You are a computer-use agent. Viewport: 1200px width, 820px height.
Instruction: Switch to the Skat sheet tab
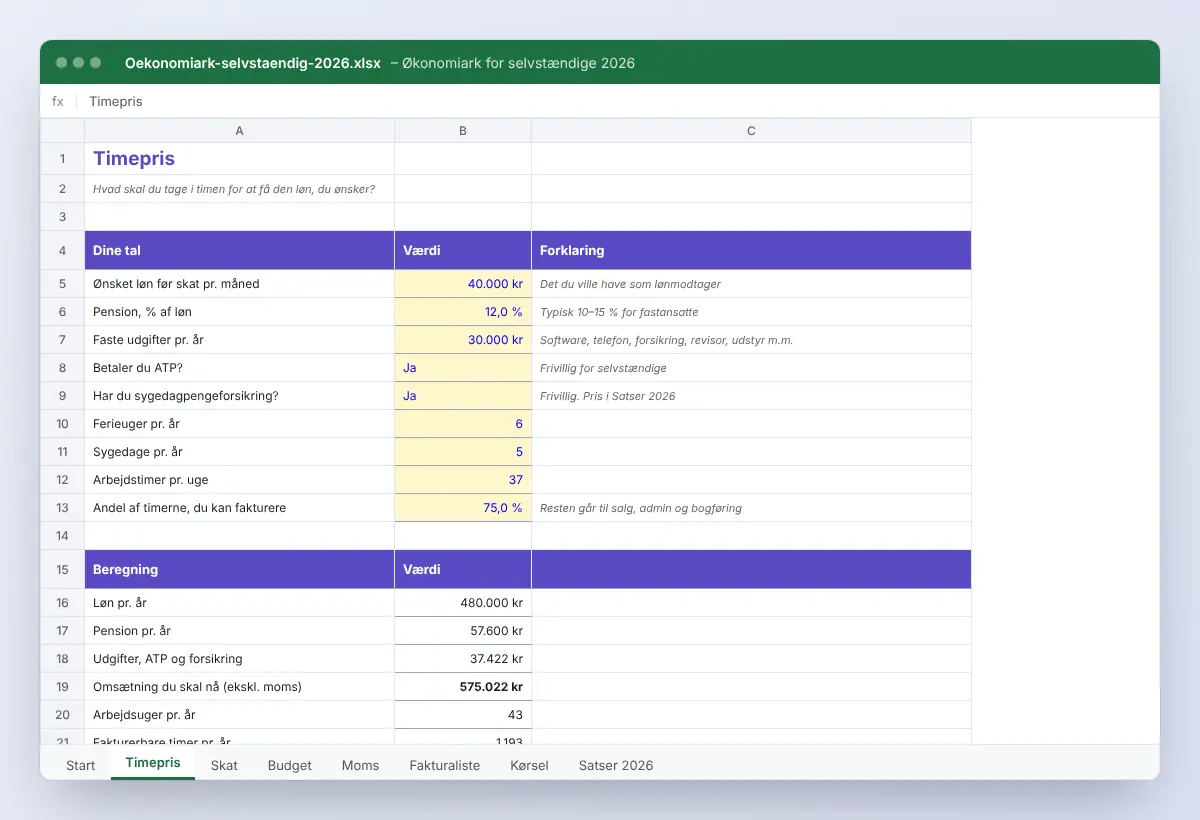[x=224, y=765]
